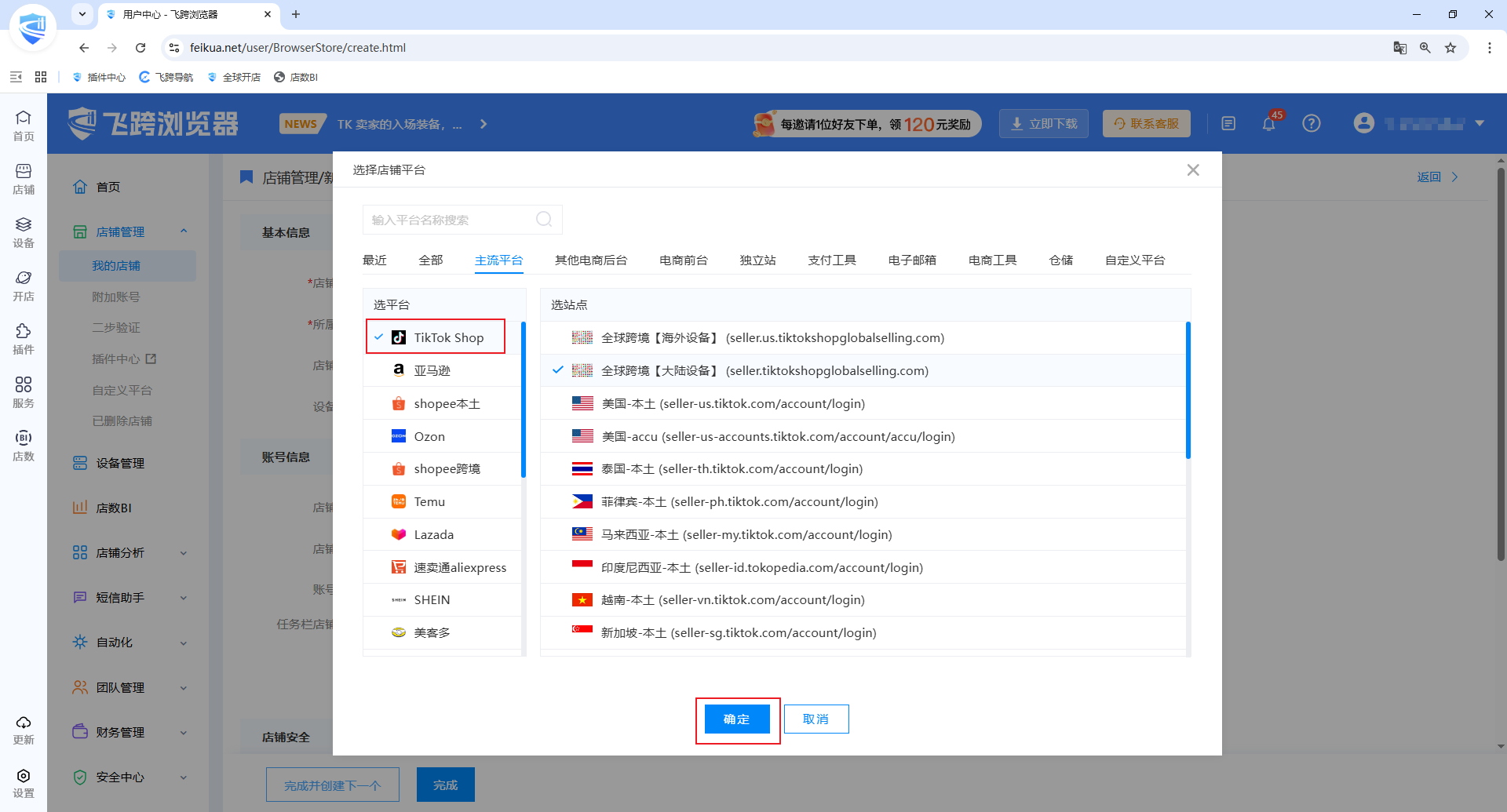Image resolution: width=1507 pixels, height=812 pixels.
Task: Click the notification bell icon
Action: click(x=1269, y=123)
